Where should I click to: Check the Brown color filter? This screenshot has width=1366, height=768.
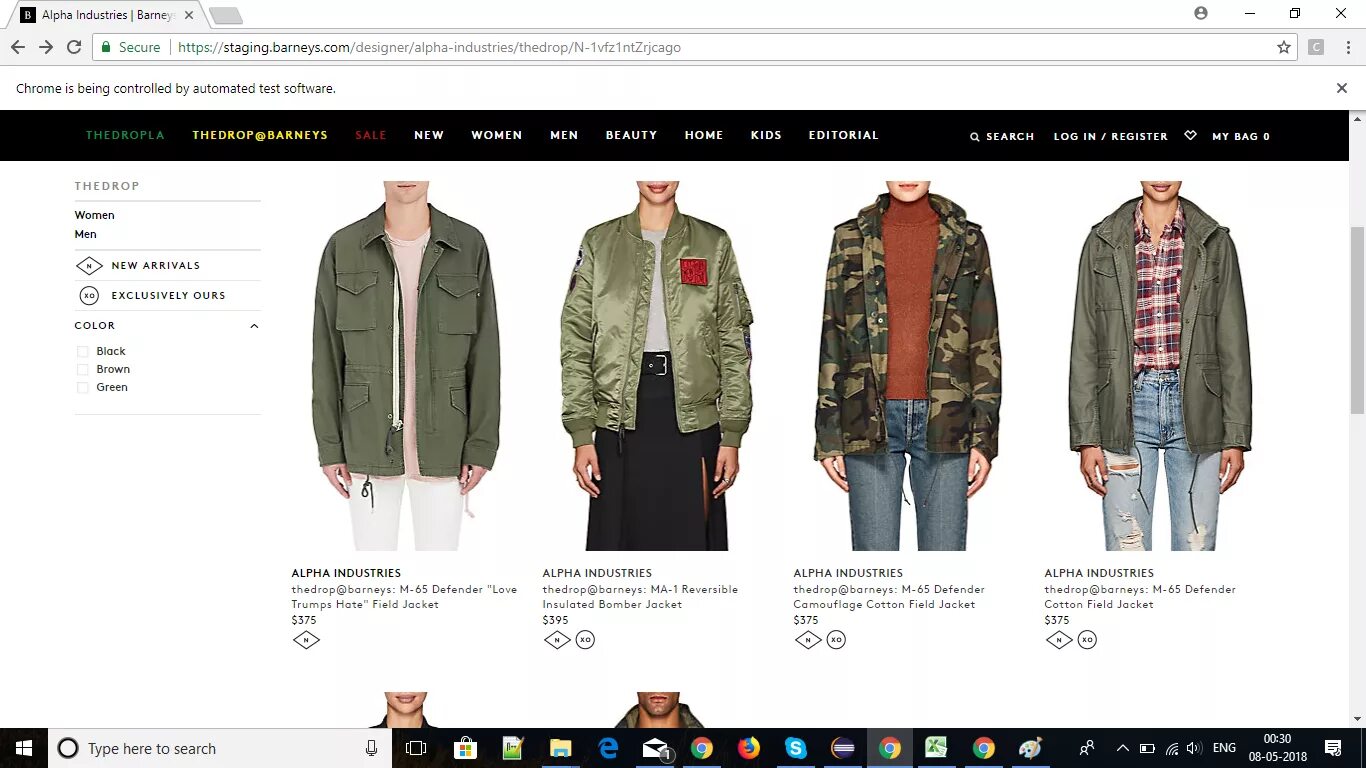[83, 369]
